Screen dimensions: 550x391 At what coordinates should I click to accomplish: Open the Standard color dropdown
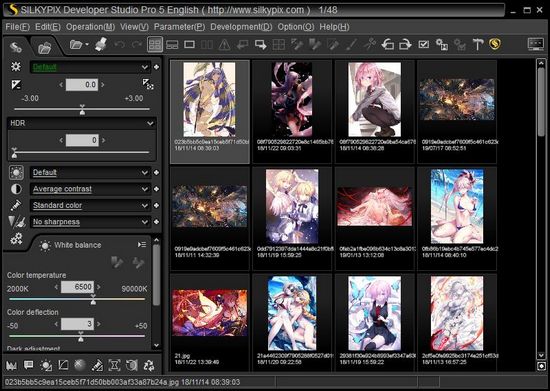tap(90, 205)
